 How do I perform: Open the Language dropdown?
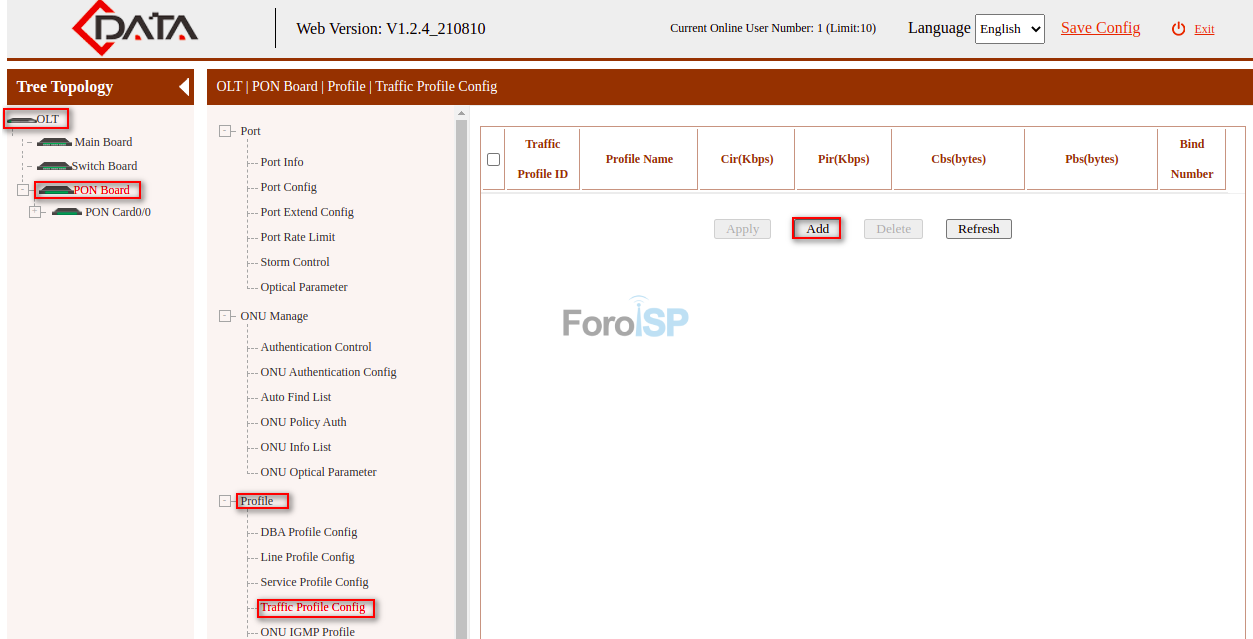pos(1009,28)
